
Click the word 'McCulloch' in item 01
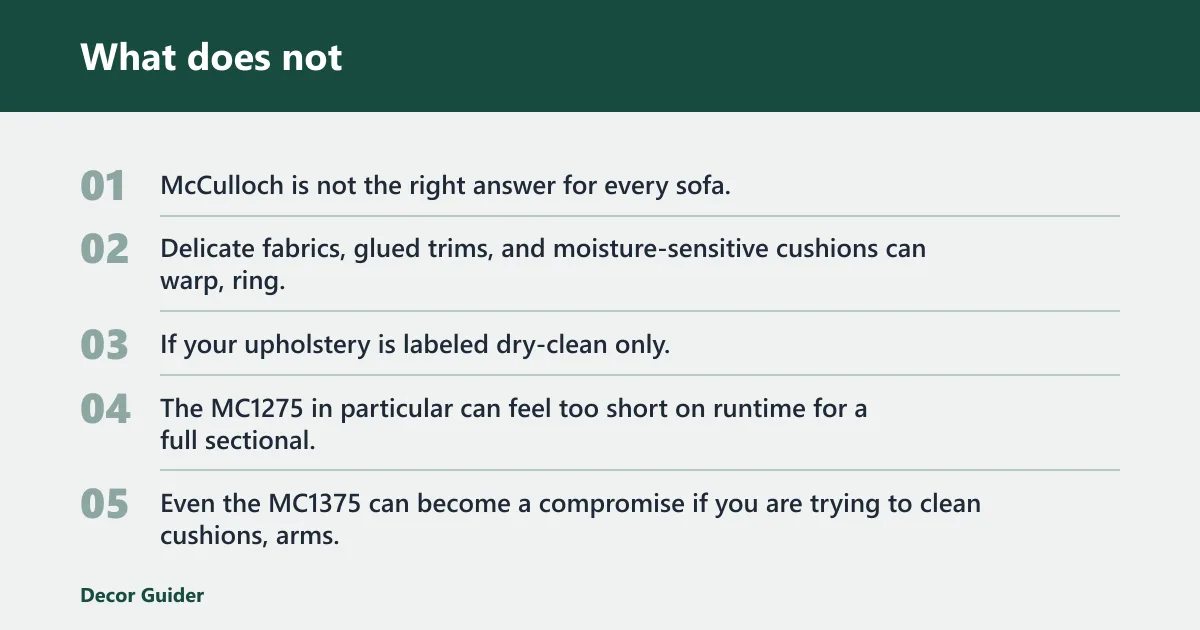pos(214,186)
